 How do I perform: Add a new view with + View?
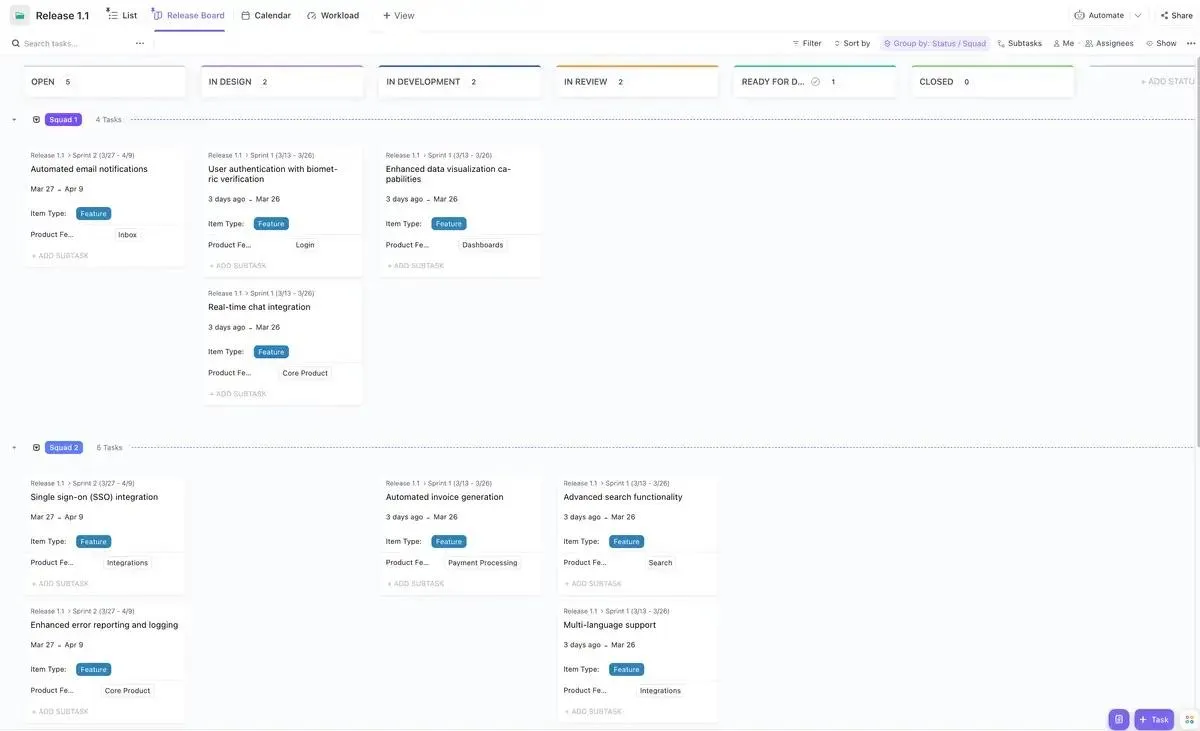click(398, 15)
